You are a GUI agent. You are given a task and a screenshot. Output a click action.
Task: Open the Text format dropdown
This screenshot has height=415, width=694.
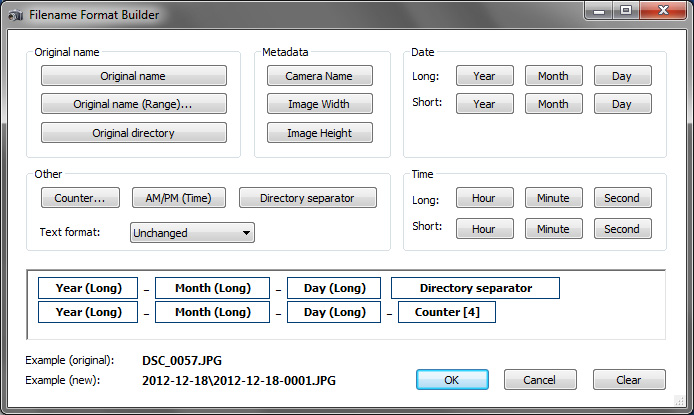pos(192,233)
